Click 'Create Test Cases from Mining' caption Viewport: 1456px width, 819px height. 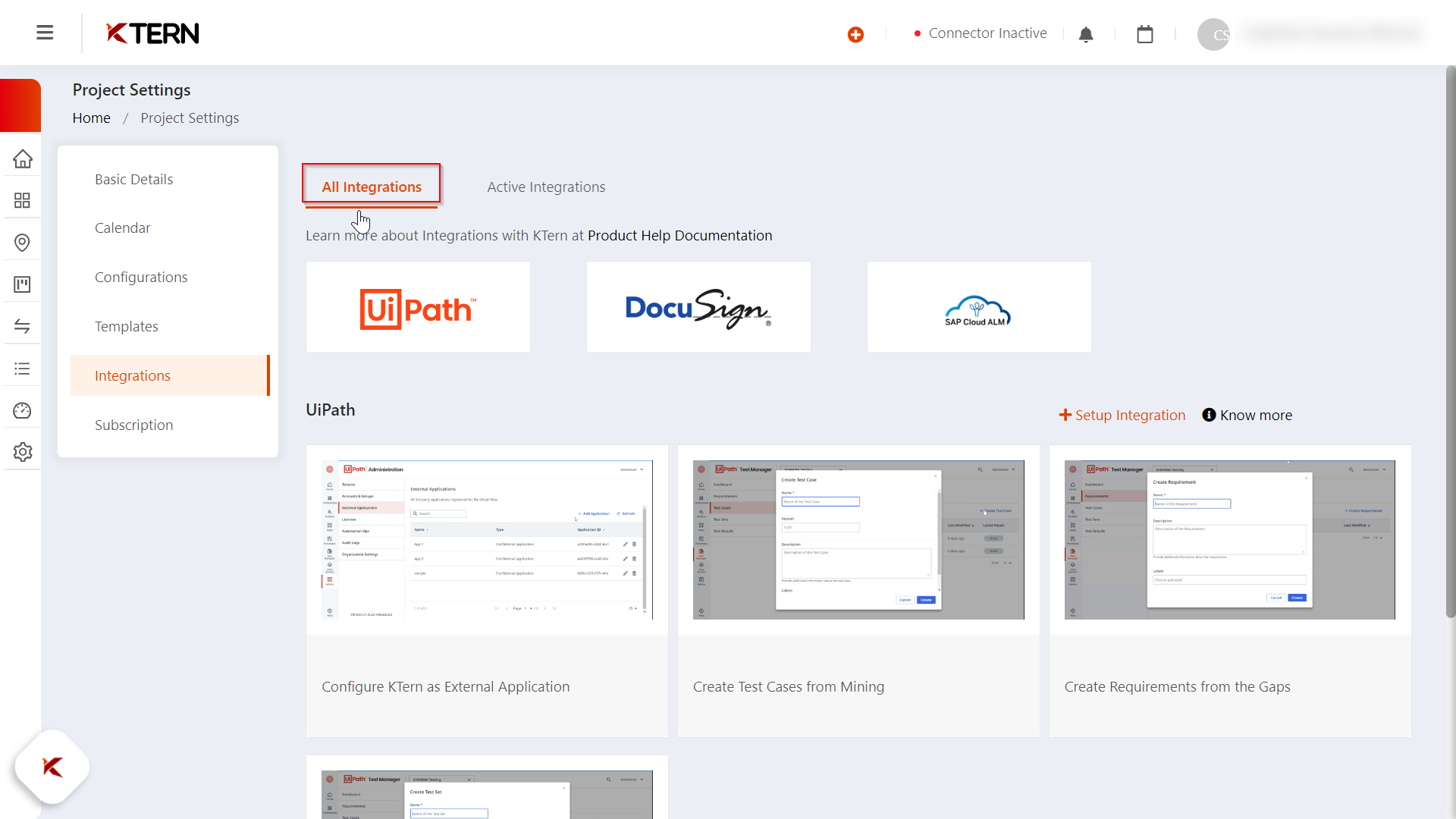[x=788, y=686]
